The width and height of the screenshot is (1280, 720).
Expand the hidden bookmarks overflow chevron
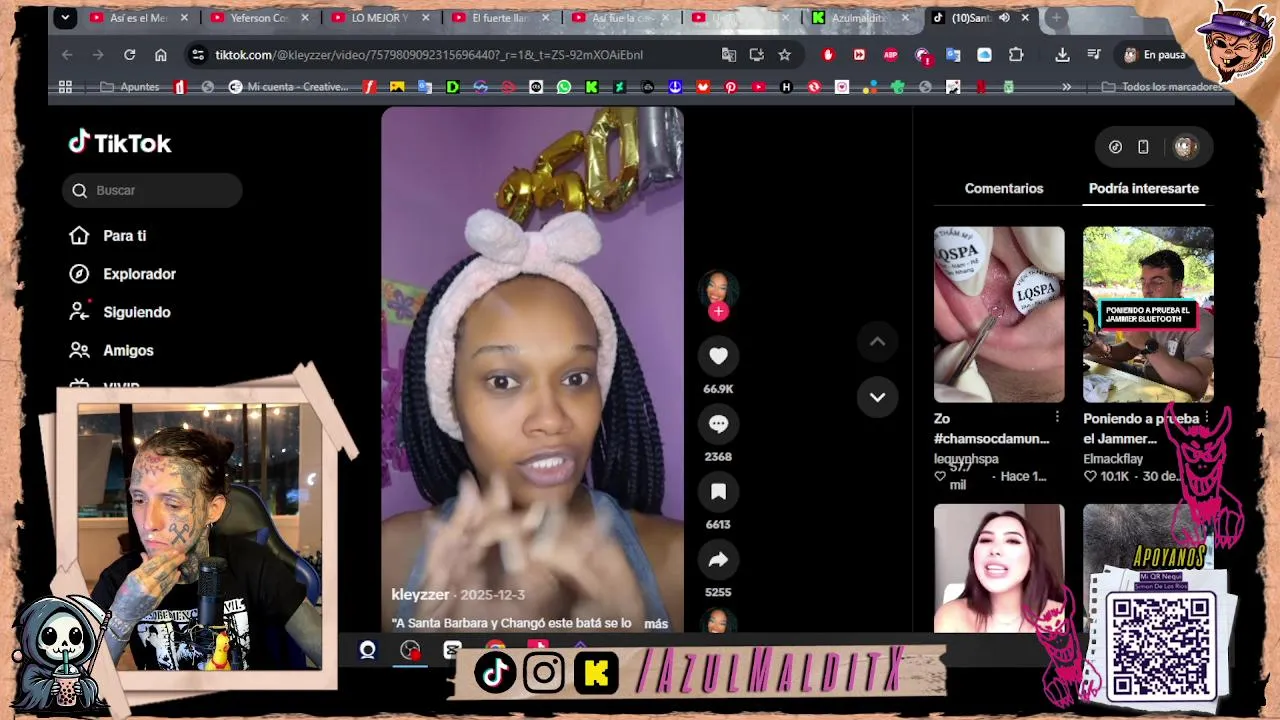tap(1066, 87)
